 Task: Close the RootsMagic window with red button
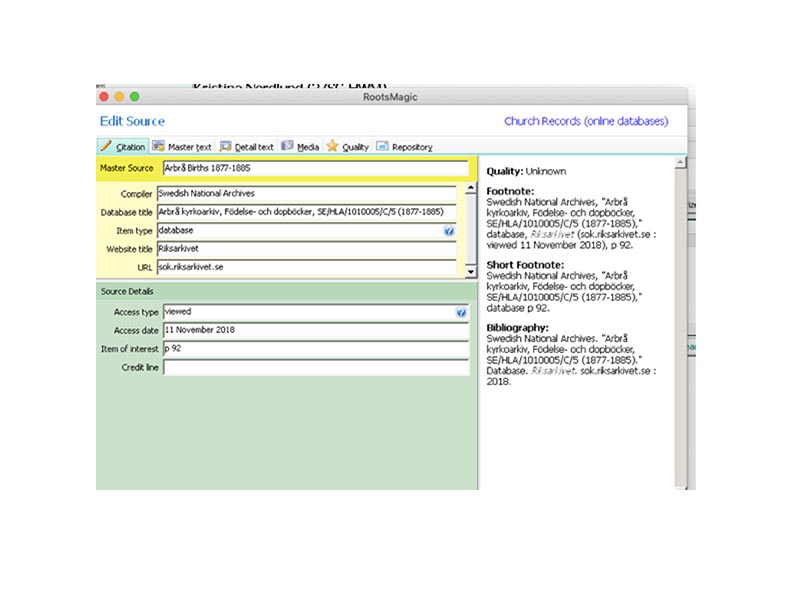tap(104, 97)
